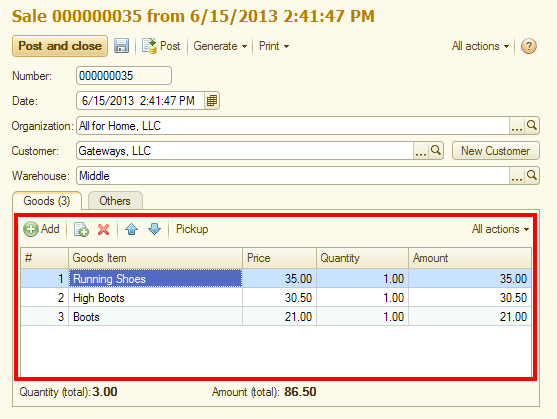Expand the Generate dropdown menu
Viewport: 557px width, 419px height.
click(220, 46)
